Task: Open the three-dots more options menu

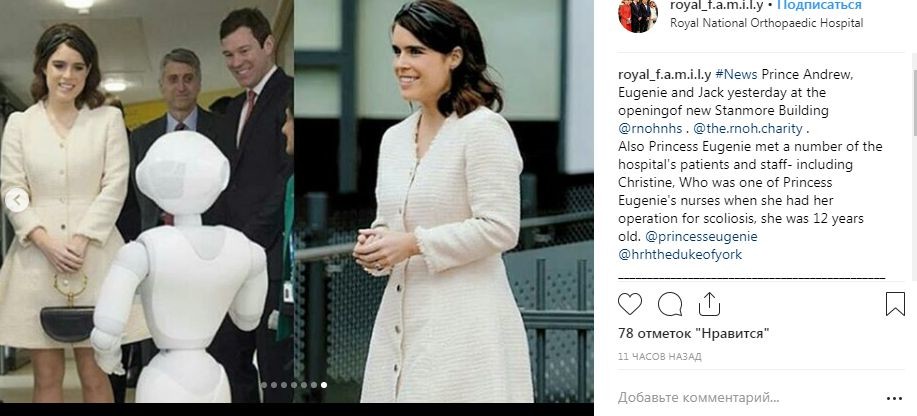Action: pyautogui.click(x=894, y=398)
